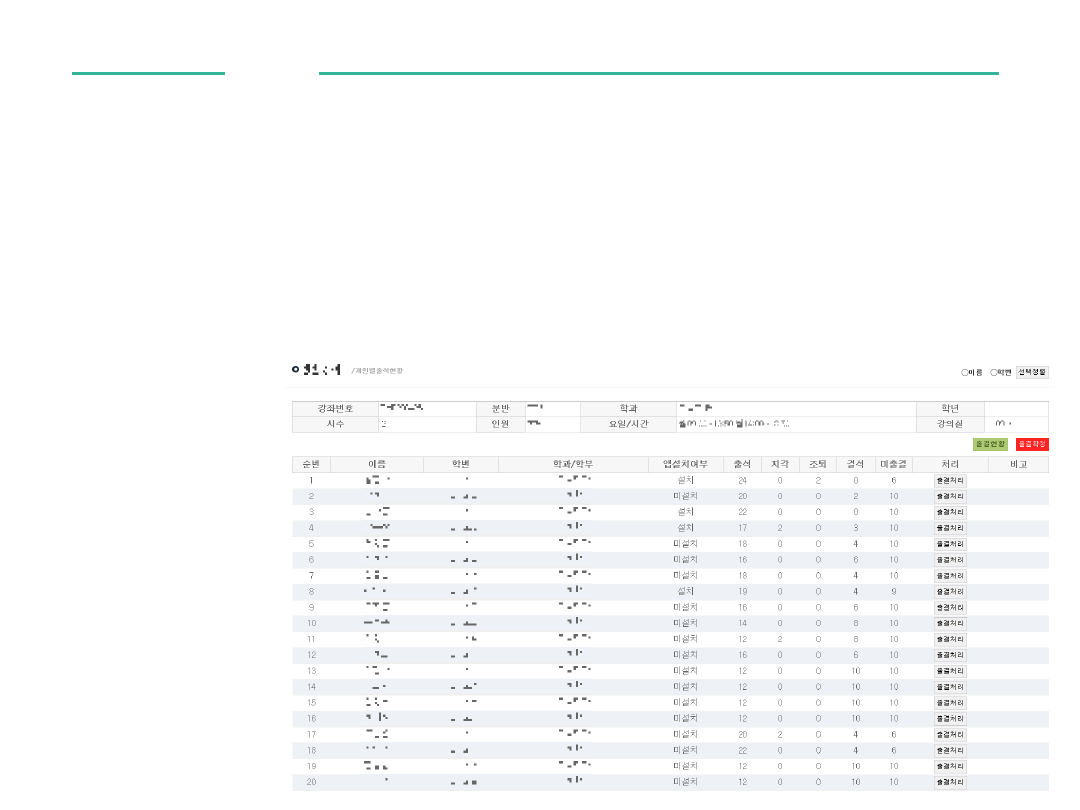1080x810 pixels.
Task: Click 출결처리 for student row 17
Action: (x=950, y=735)
